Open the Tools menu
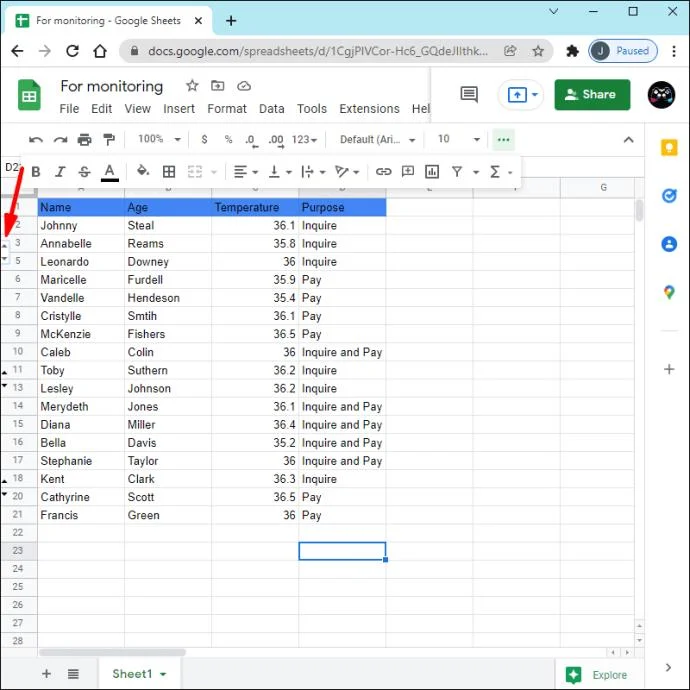690x690 pixels. (312, 109)
